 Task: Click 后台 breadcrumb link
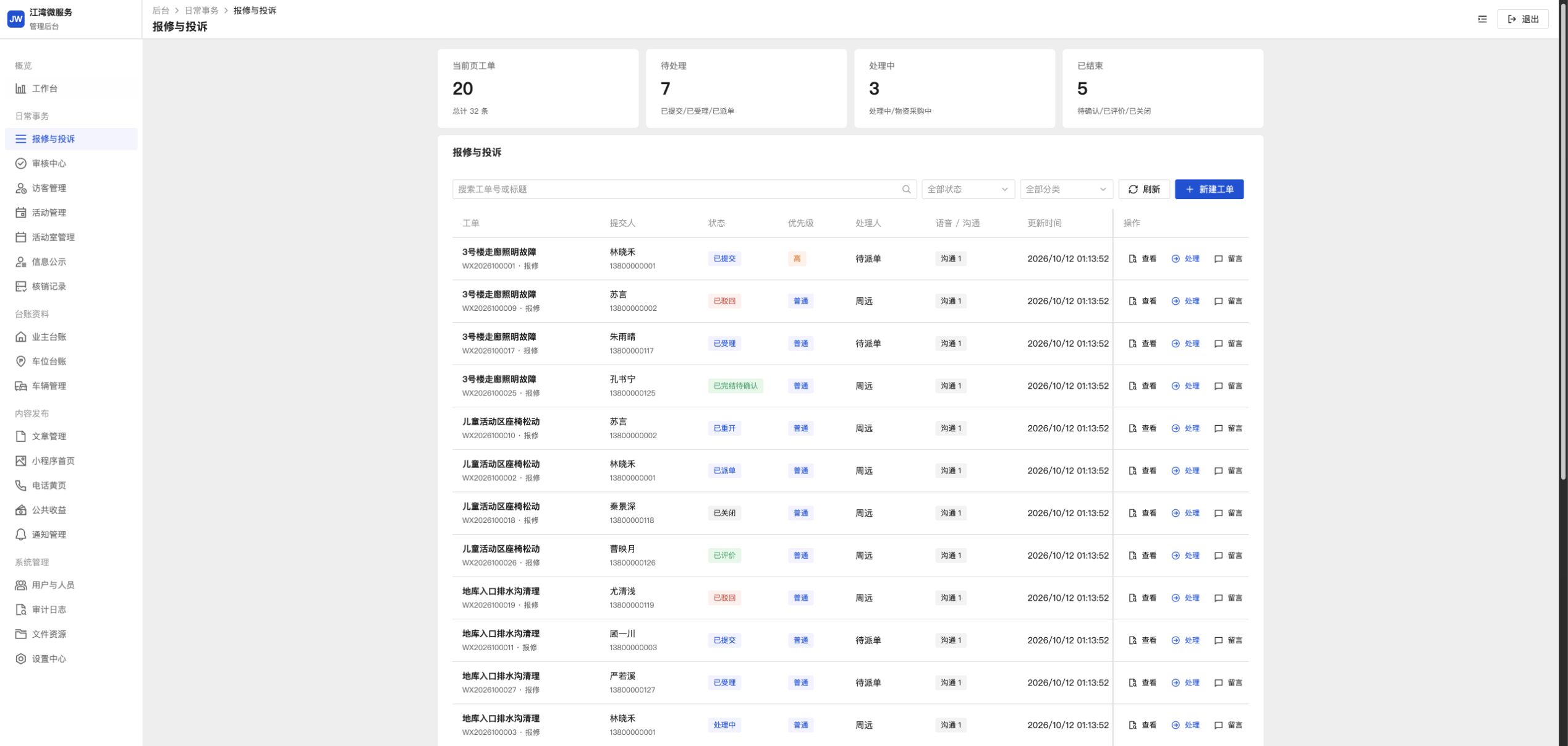coord(161,11)
